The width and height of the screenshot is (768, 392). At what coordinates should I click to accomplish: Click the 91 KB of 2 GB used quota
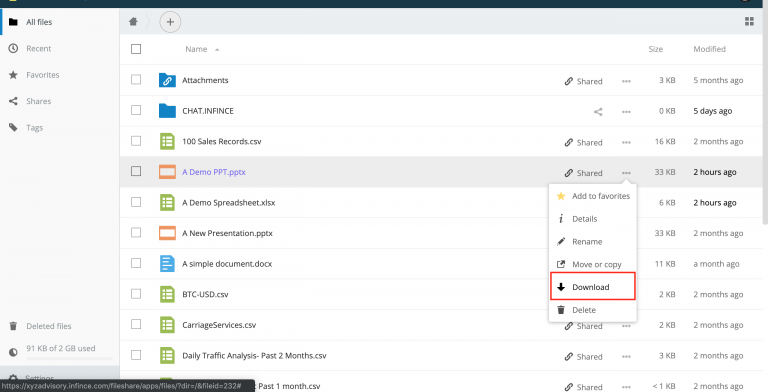(60, 349)
